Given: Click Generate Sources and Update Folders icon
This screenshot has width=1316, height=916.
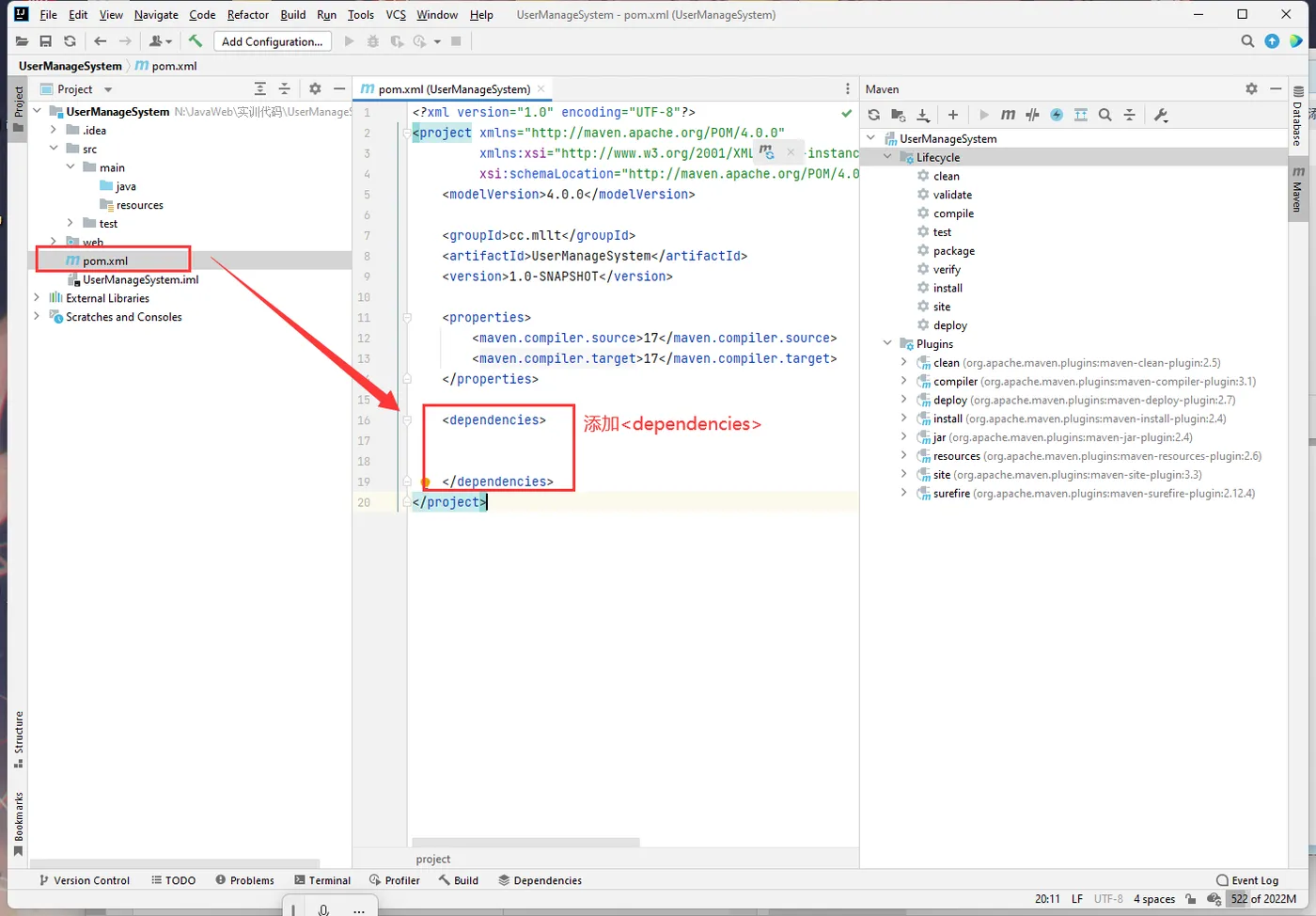Looking at the screenshot, I should pos(899,115).
